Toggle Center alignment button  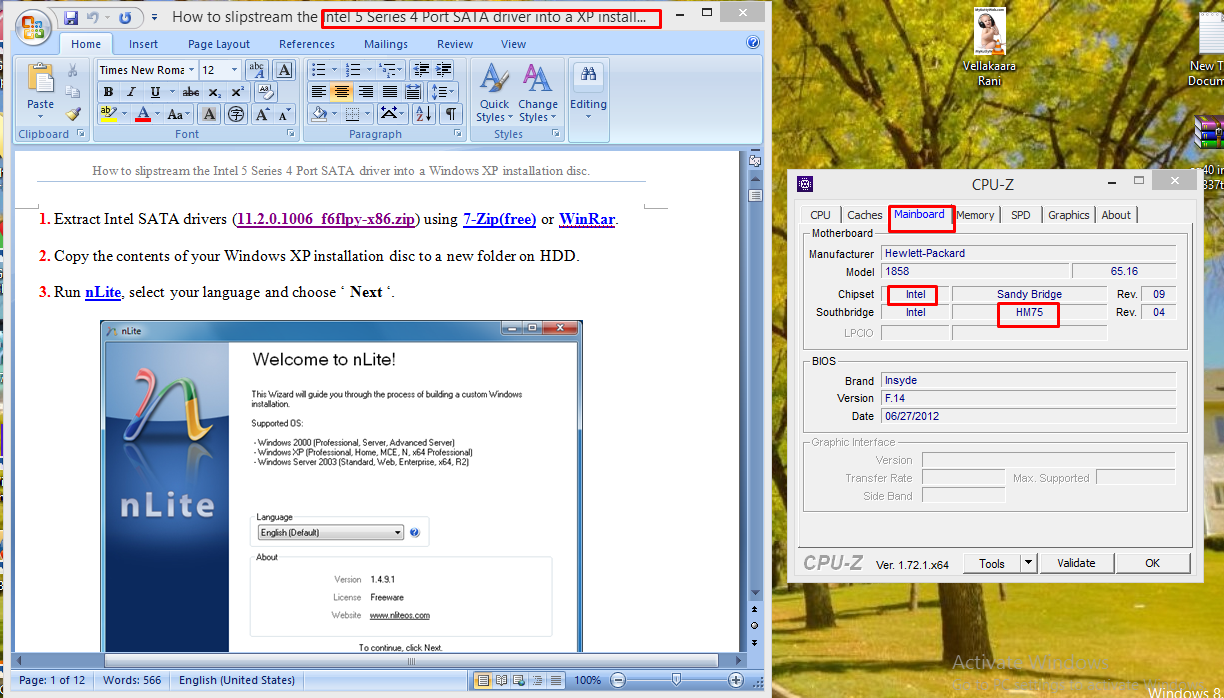[342, 91]
